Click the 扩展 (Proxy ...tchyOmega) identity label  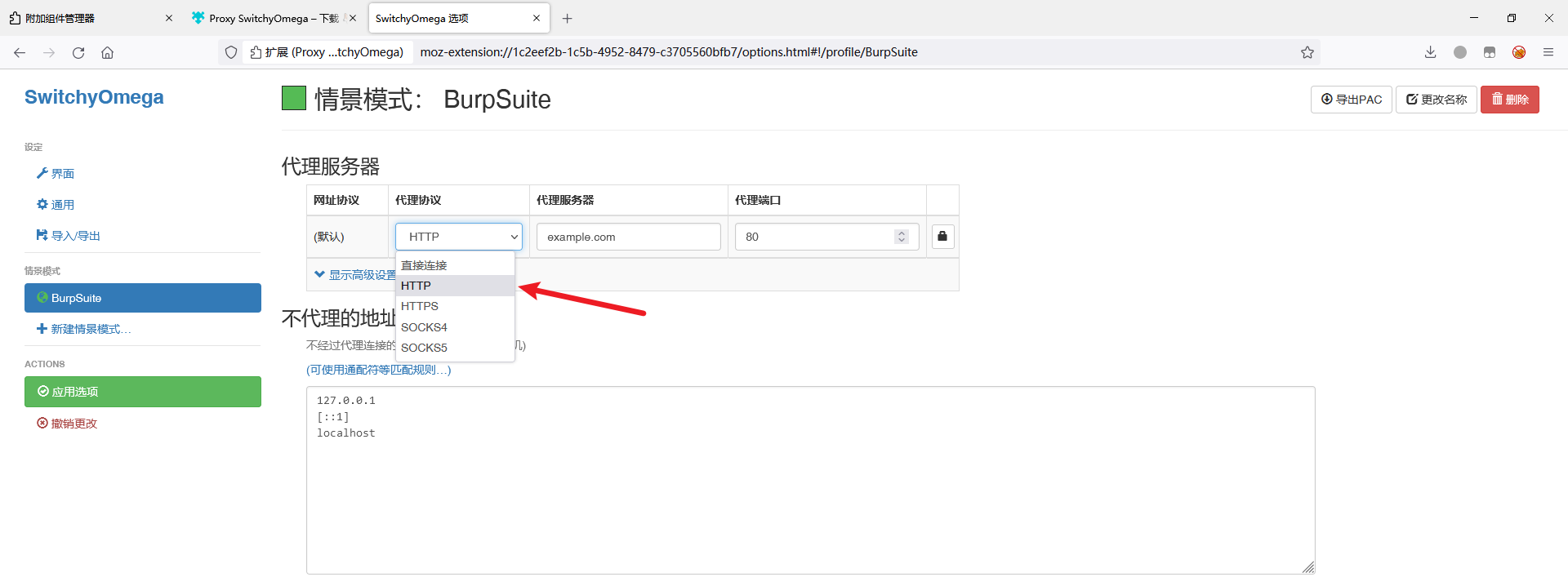(327, 52)
